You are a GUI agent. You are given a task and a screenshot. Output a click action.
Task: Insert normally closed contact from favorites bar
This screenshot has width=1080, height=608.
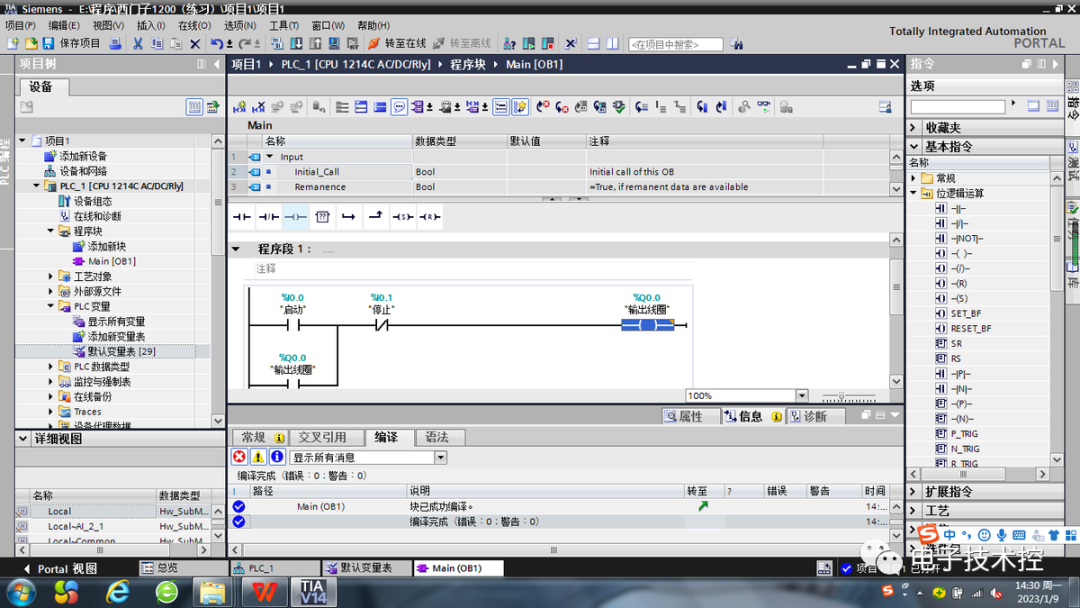pyautogui.click(x=269, y=217)
